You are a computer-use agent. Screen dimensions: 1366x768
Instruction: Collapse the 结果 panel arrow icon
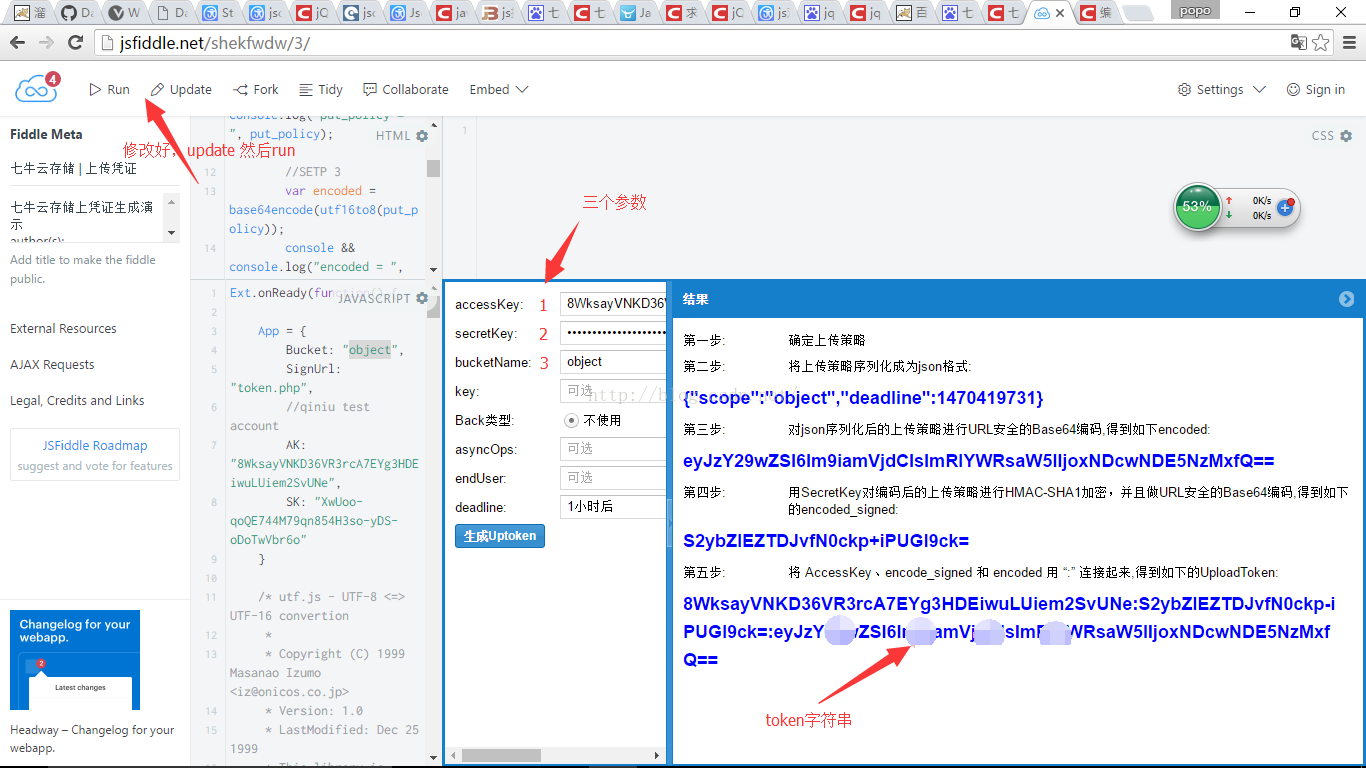tap(1346, 299)
